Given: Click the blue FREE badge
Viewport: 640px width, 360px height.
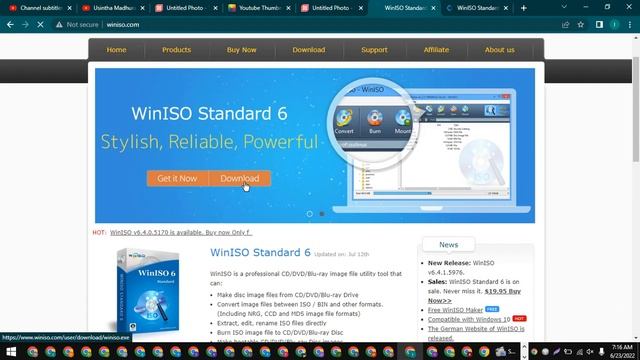Looking at the screenshot, I should pos(492,309).
